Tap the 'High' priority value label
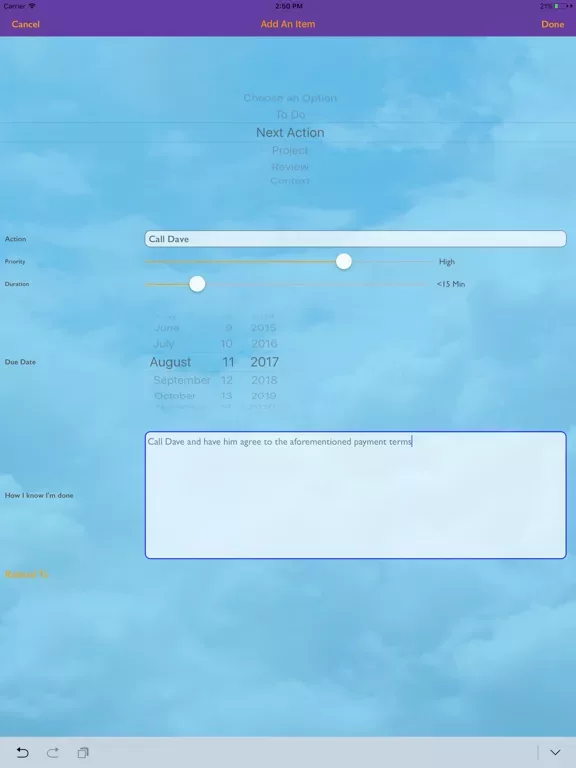The image size is (576, 768). pos(447,262)
